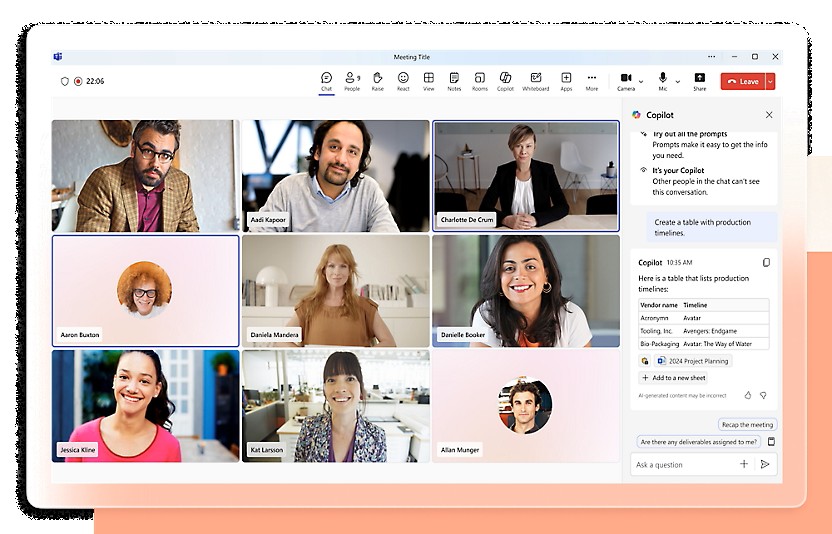Share your screen
The width and height of the screenshot is (832, 534).
(700, 82)
